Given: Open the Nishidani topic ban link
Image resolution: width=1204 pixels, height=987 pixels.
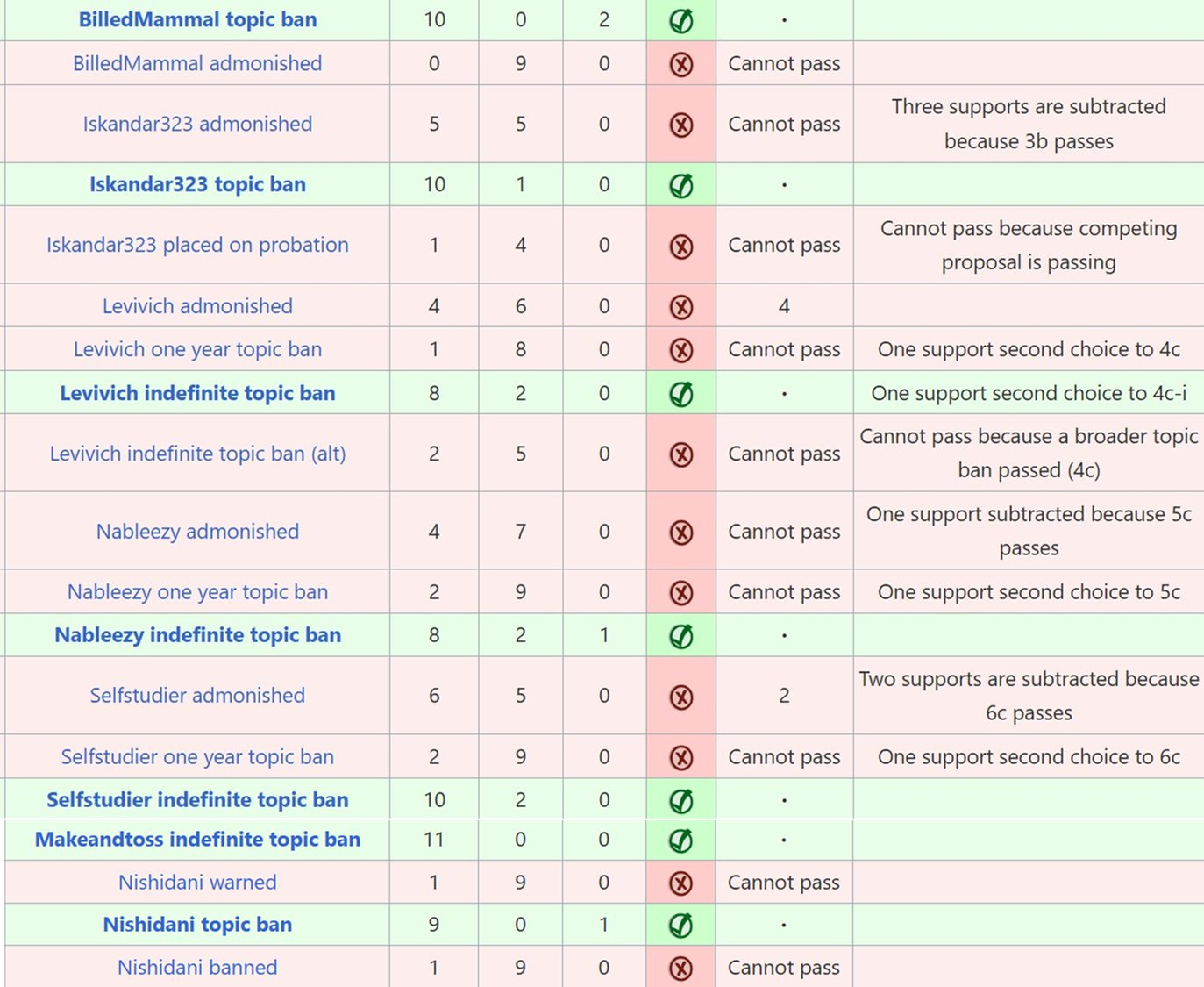Looking at the screenshot, I should point(197,925).
